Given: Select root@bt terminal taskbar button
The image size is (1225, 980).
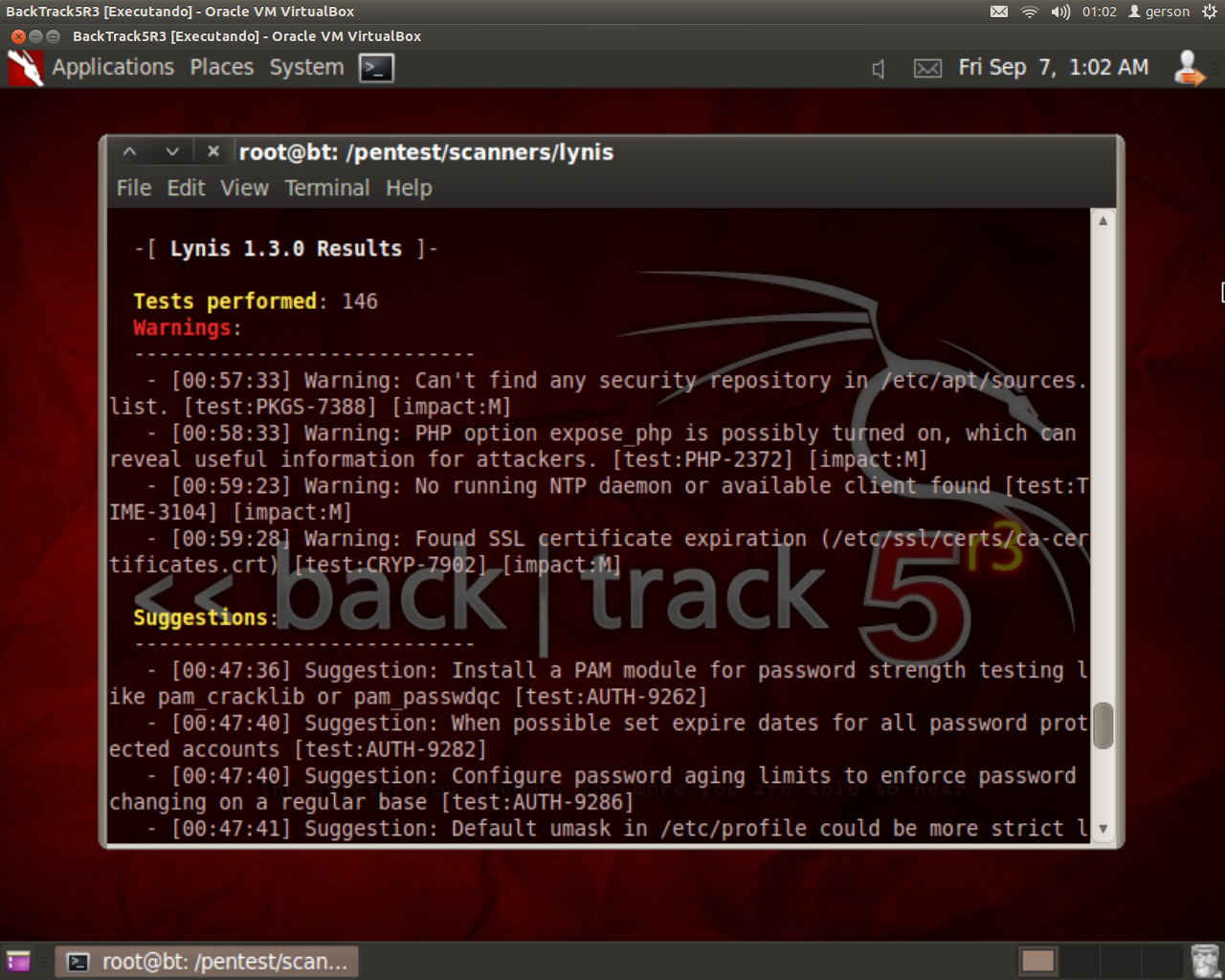Looking at the screenshot, I should click(208, 961).
